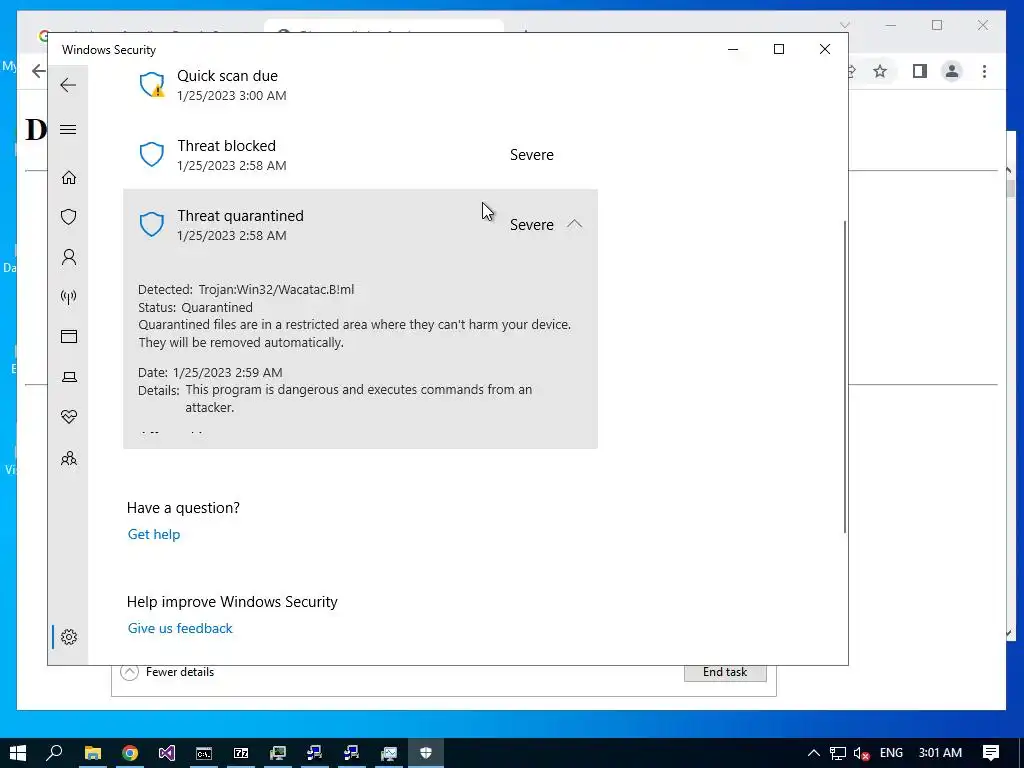Toggle Chrome side panel icon
The height and width of the screenshot is (768, 1024).
[x=920, y=71]
